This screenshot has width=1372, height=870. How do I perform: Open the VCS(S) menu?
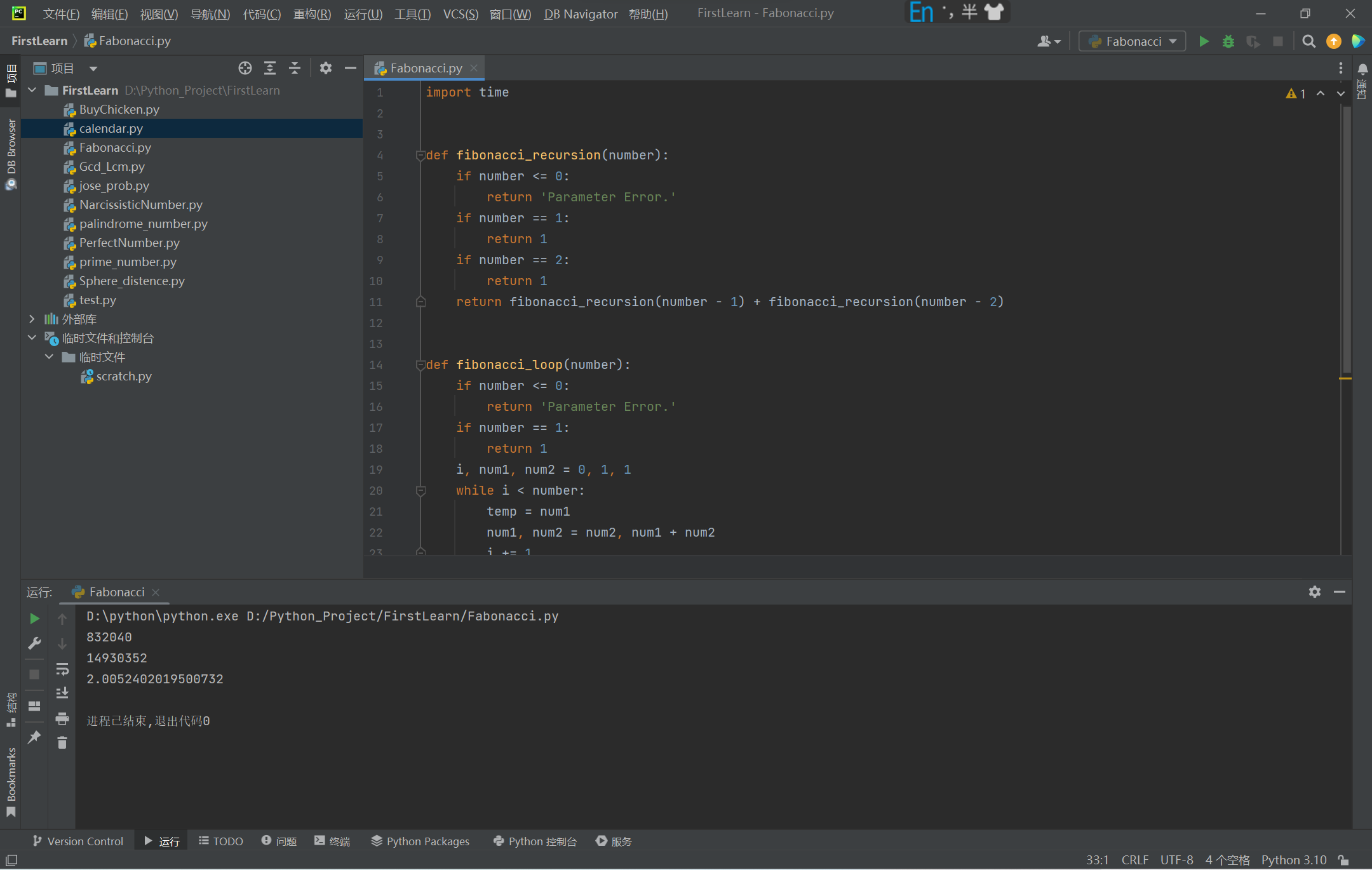click(461, 14)
